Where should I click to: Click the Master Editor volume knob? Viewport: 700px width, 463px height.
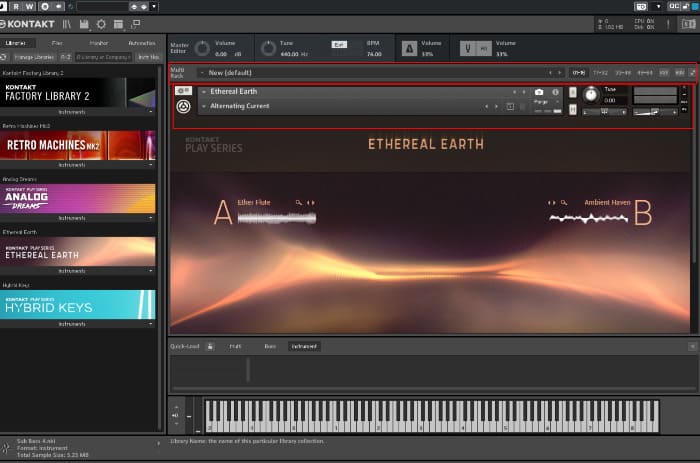click(x=202, y=48)
